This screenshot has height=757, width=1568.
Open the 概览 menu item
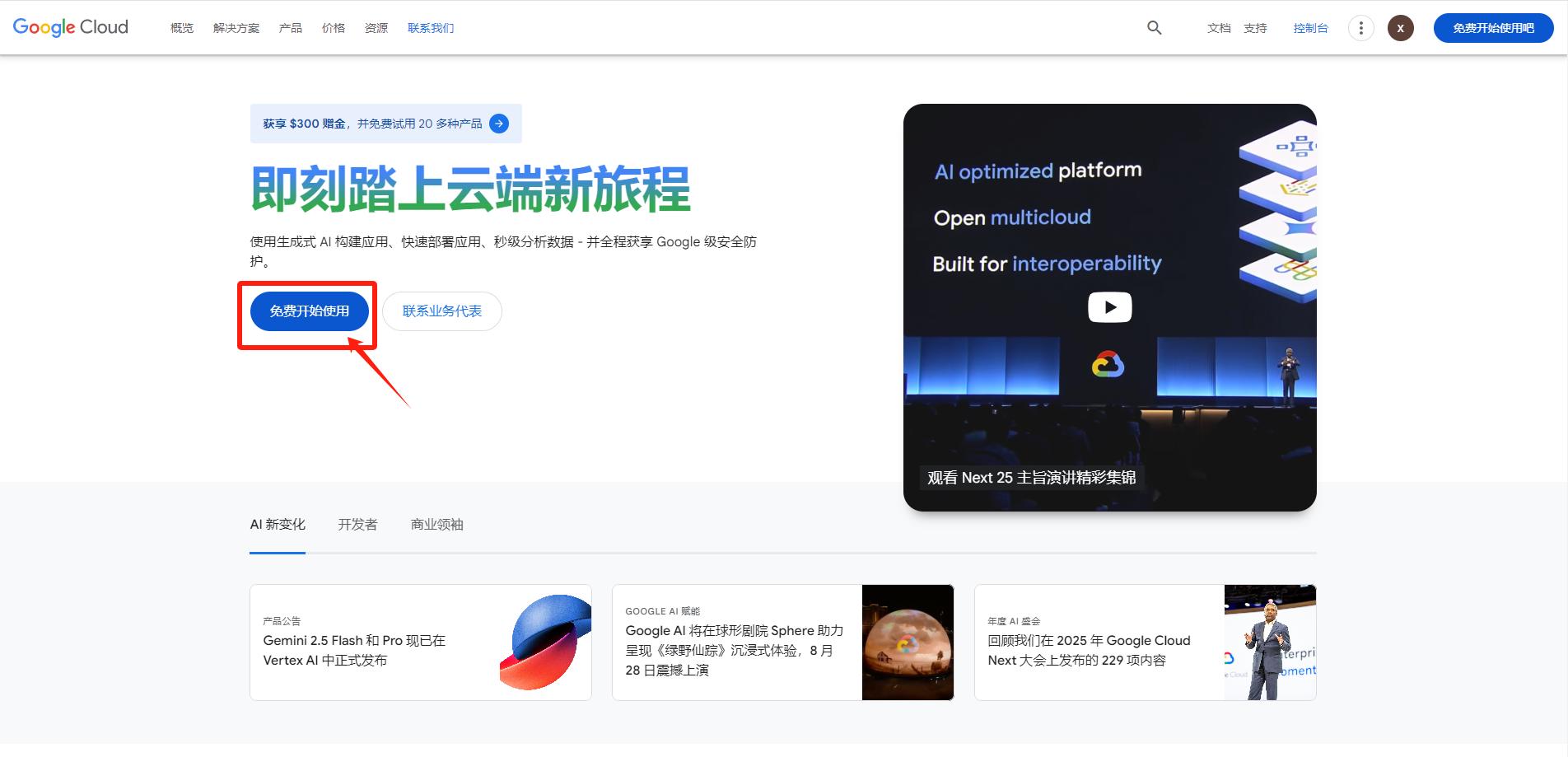coord(182,28)
